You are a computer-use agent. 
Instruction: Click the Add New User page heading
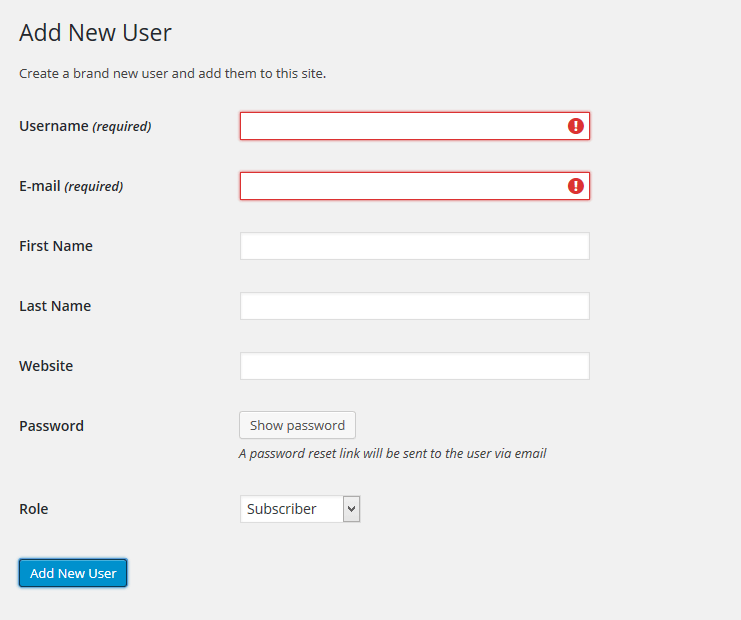(95, 33)
